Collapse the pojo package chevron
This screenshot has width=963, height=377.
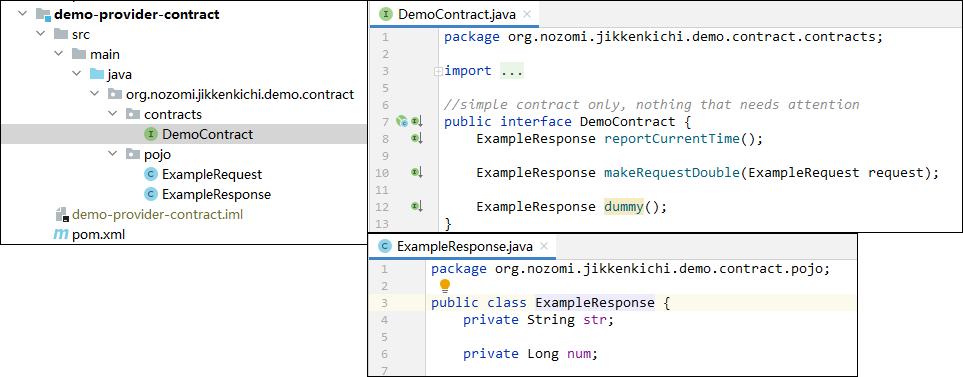point(112,154)
